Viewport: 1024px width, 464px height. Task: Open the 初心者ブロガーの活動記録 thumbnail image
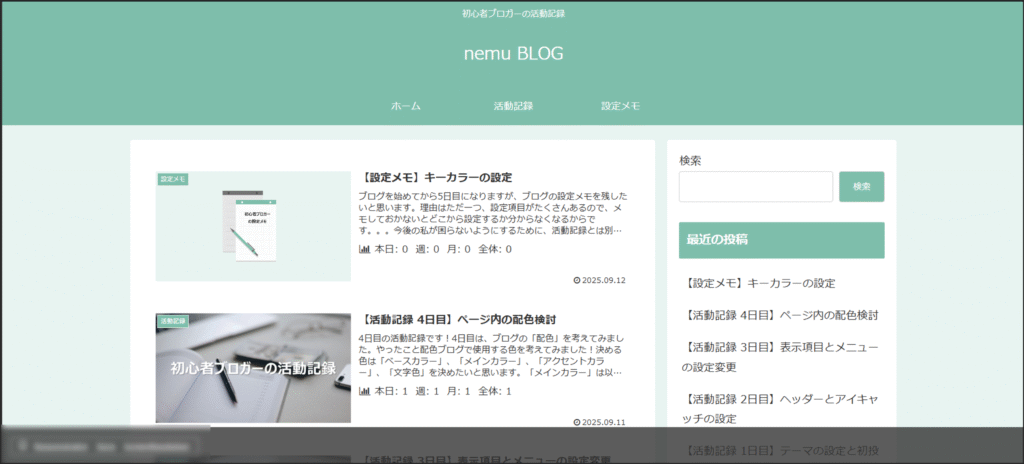coord(253,368)
